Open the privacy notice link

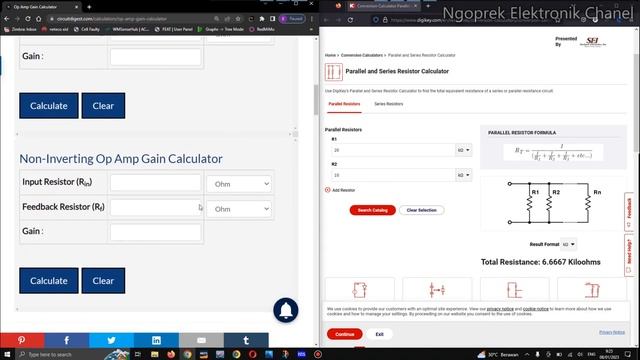[500, 309]
